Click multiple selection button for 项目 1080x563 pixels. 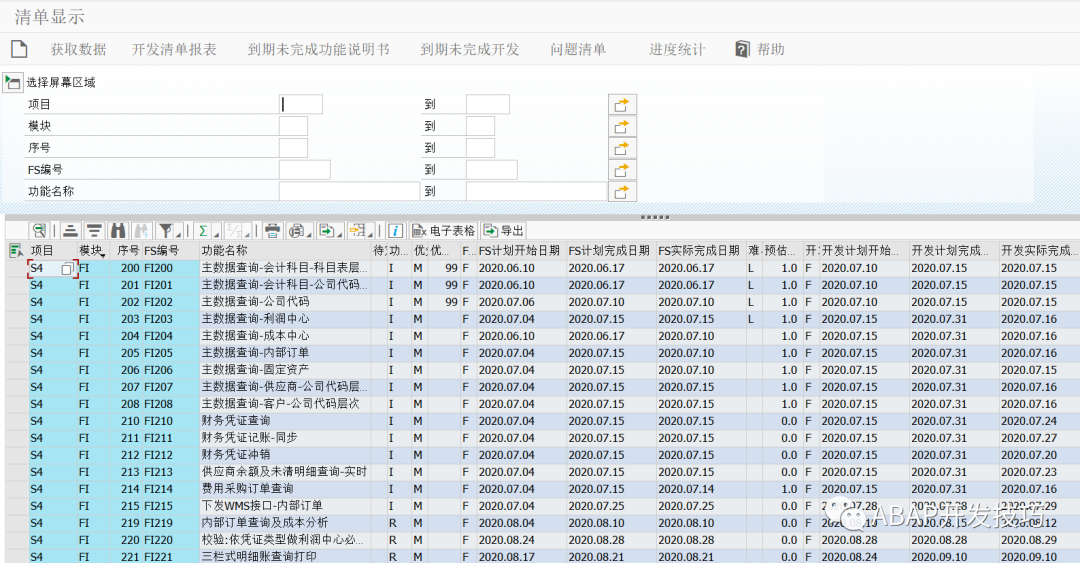click(622, 105)
